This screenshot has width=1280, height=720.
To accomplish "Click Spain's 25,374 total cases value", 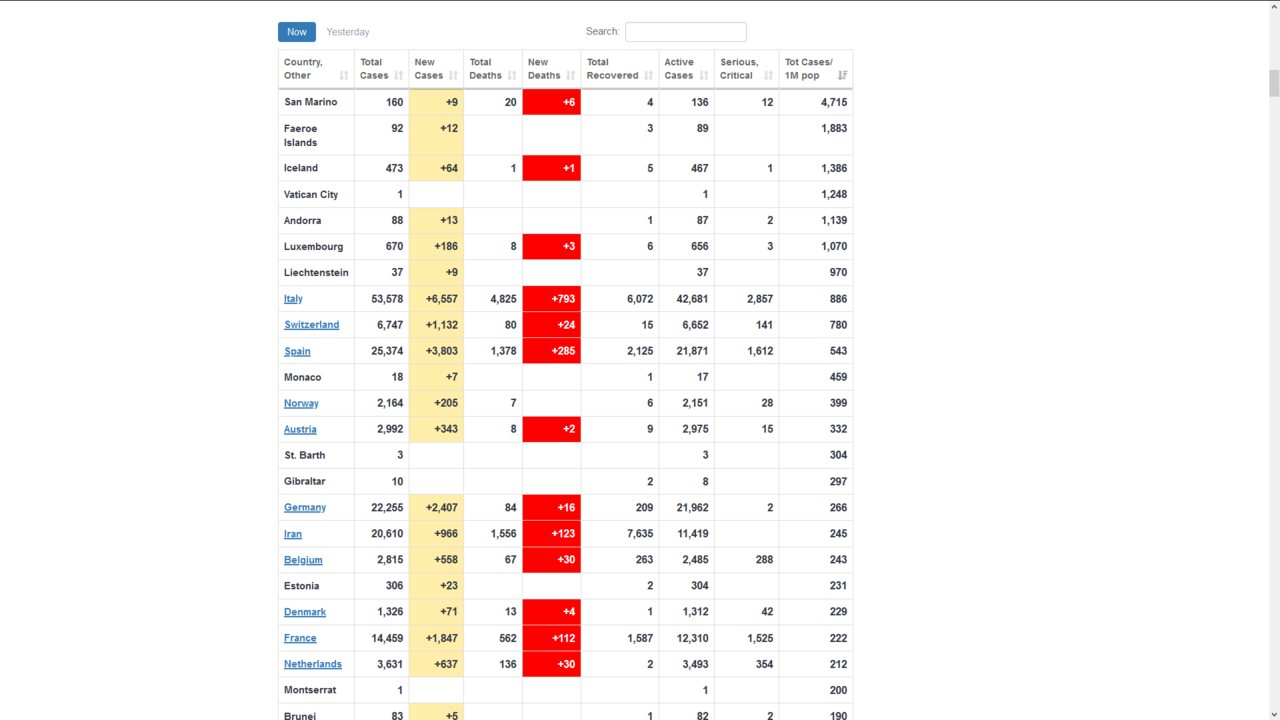I will click(x=387, y=351).
